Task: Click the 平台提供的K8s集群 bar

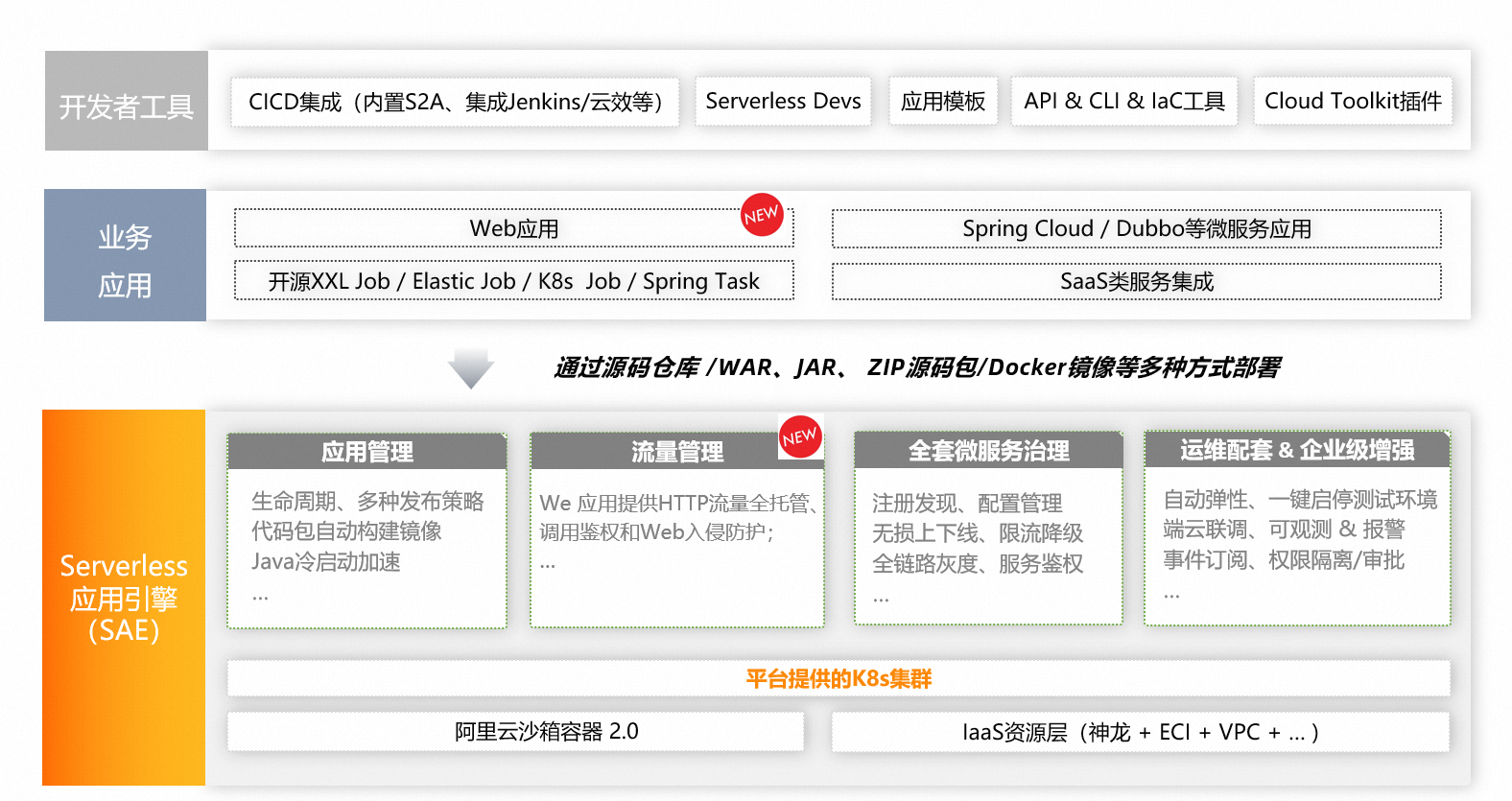Action: (839, 678)
